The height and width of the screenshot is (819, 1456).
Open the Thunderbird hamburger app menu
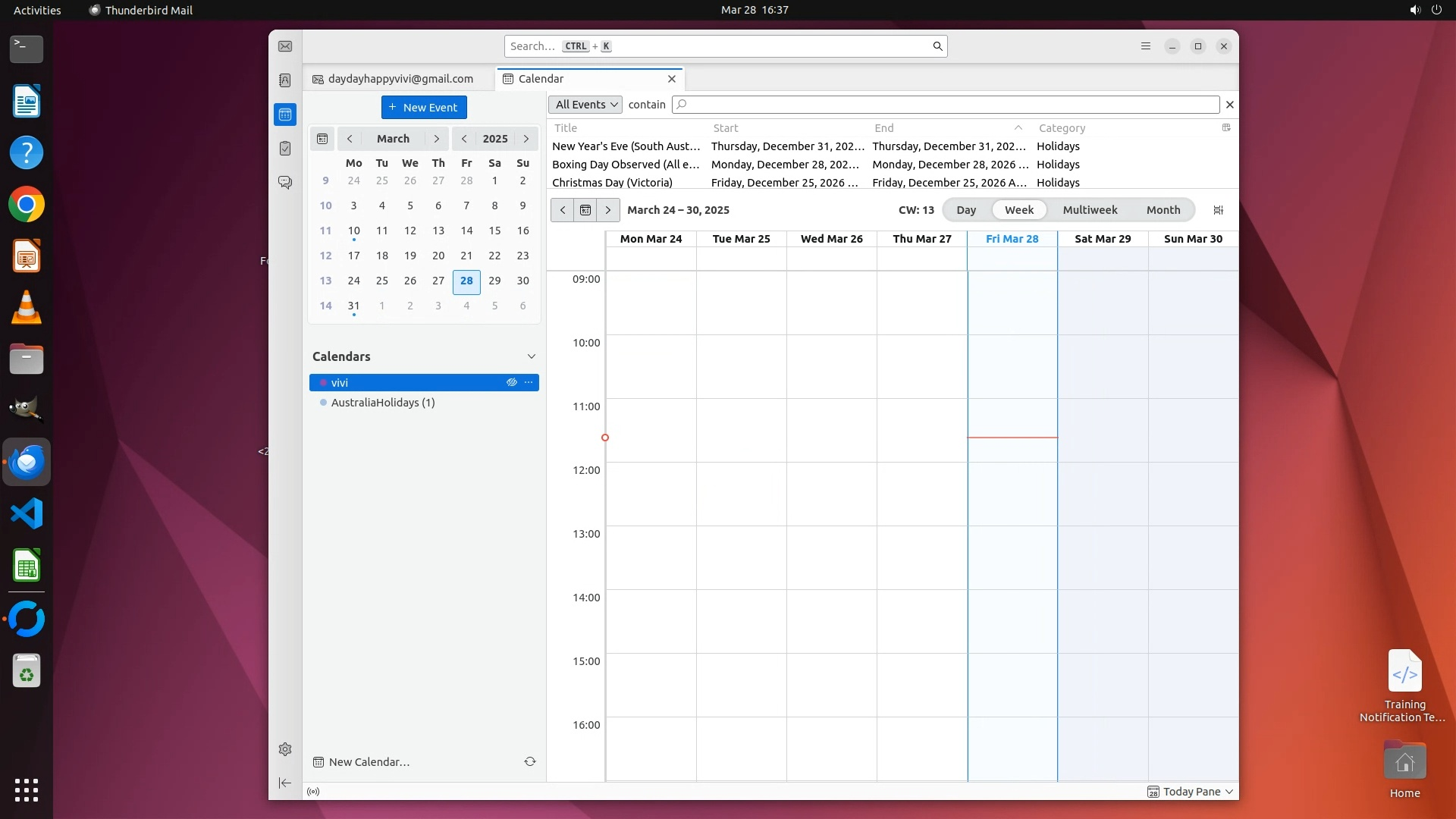click(1146, 46)
